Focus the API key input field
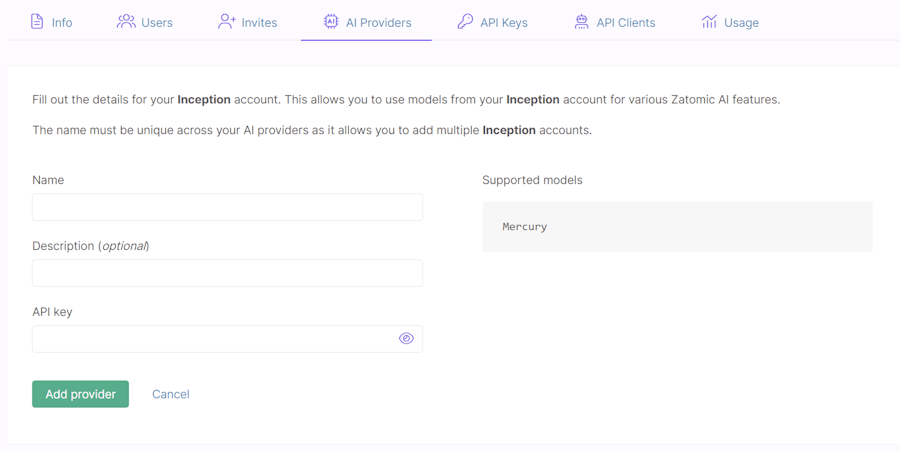 (x=227, y=339)
